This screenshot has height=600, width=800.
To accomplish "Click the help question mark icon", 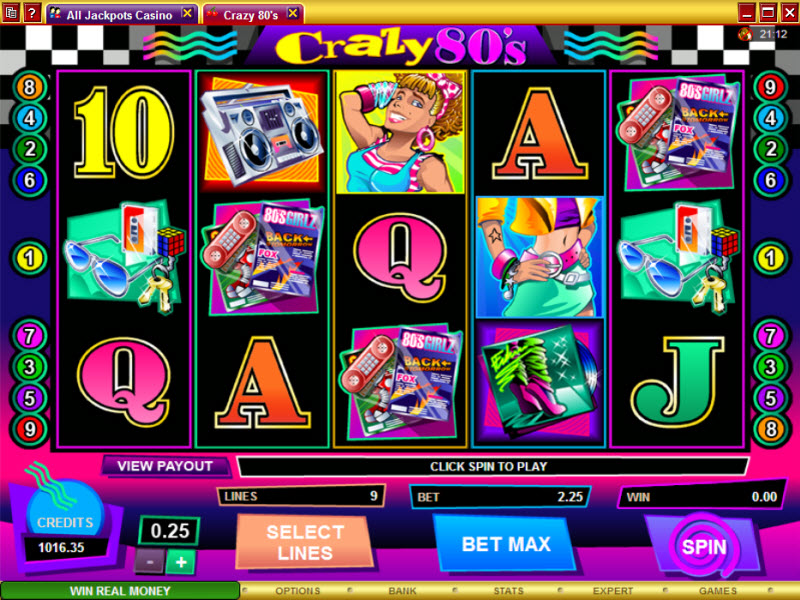I will [x=32, y=12].
